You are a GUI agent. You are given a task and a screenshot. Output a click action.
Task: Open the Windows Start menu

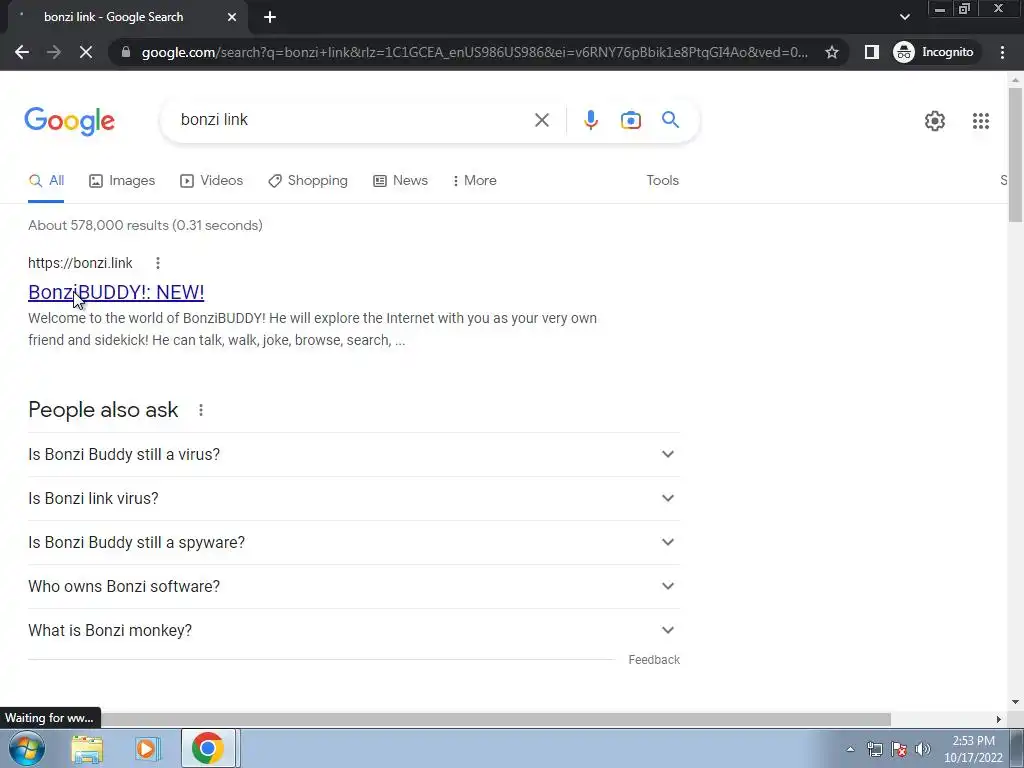27,748
